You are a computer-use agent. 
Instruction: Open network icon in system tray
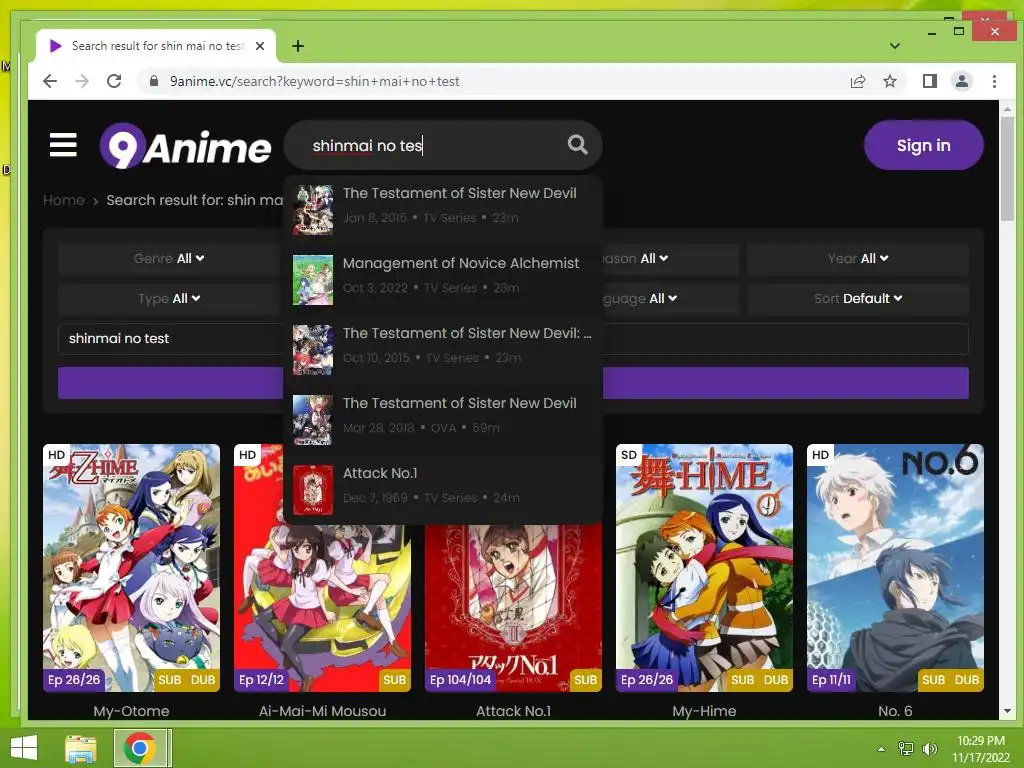906,748
